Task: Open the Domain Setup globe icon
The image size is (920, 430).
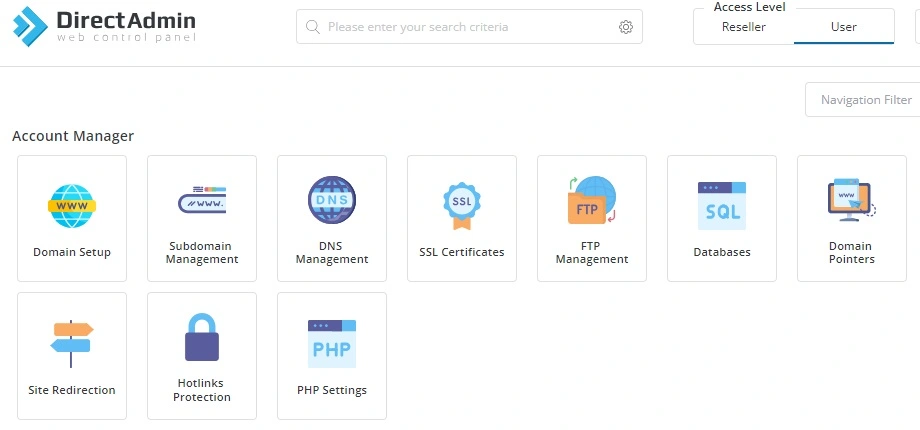Action: (x=72, y=206)
